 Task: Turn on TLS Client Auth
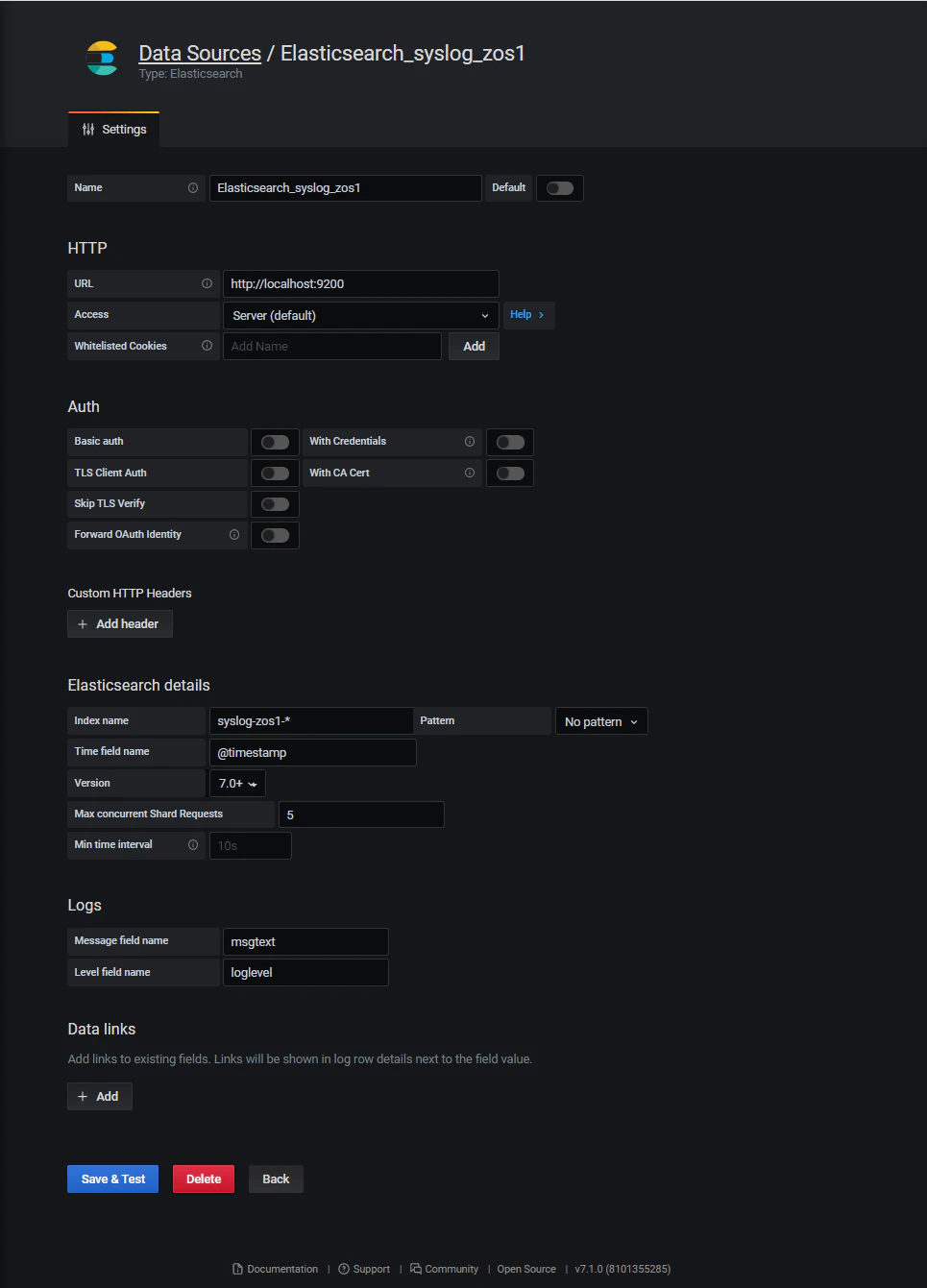[276, 474]
